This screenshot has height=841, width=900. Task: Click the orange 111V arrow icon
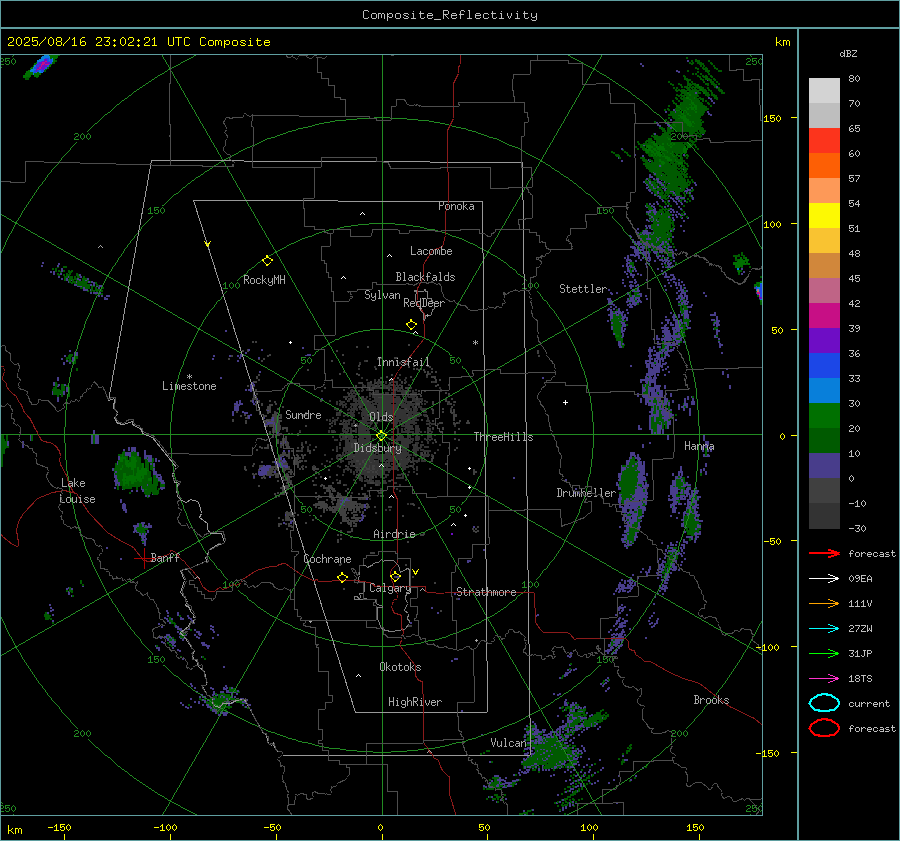click(824, 603)
